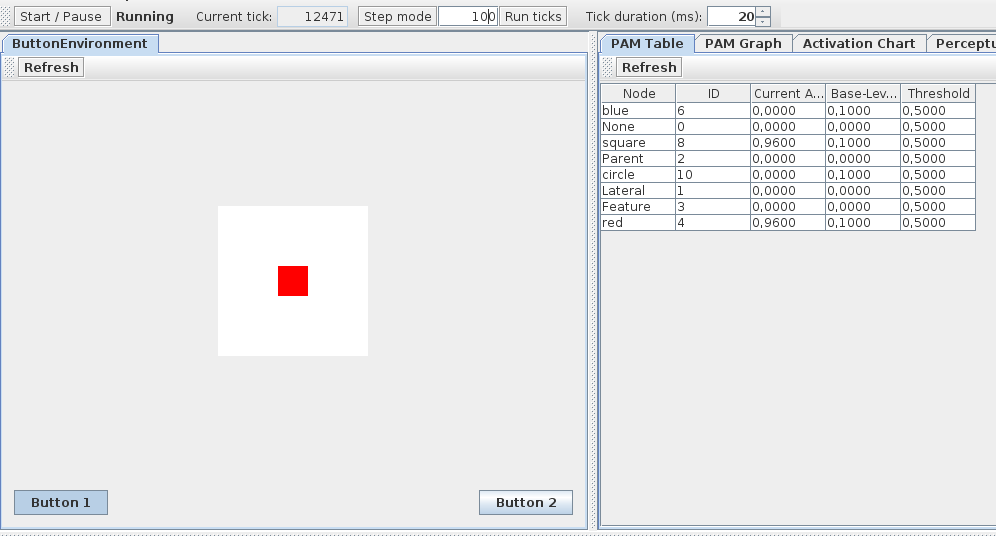Image resolution: width=996 pixels, height=536 pixels.
Task: Select the ButtonEnvironment tab
Action: (x=80, y=43)
